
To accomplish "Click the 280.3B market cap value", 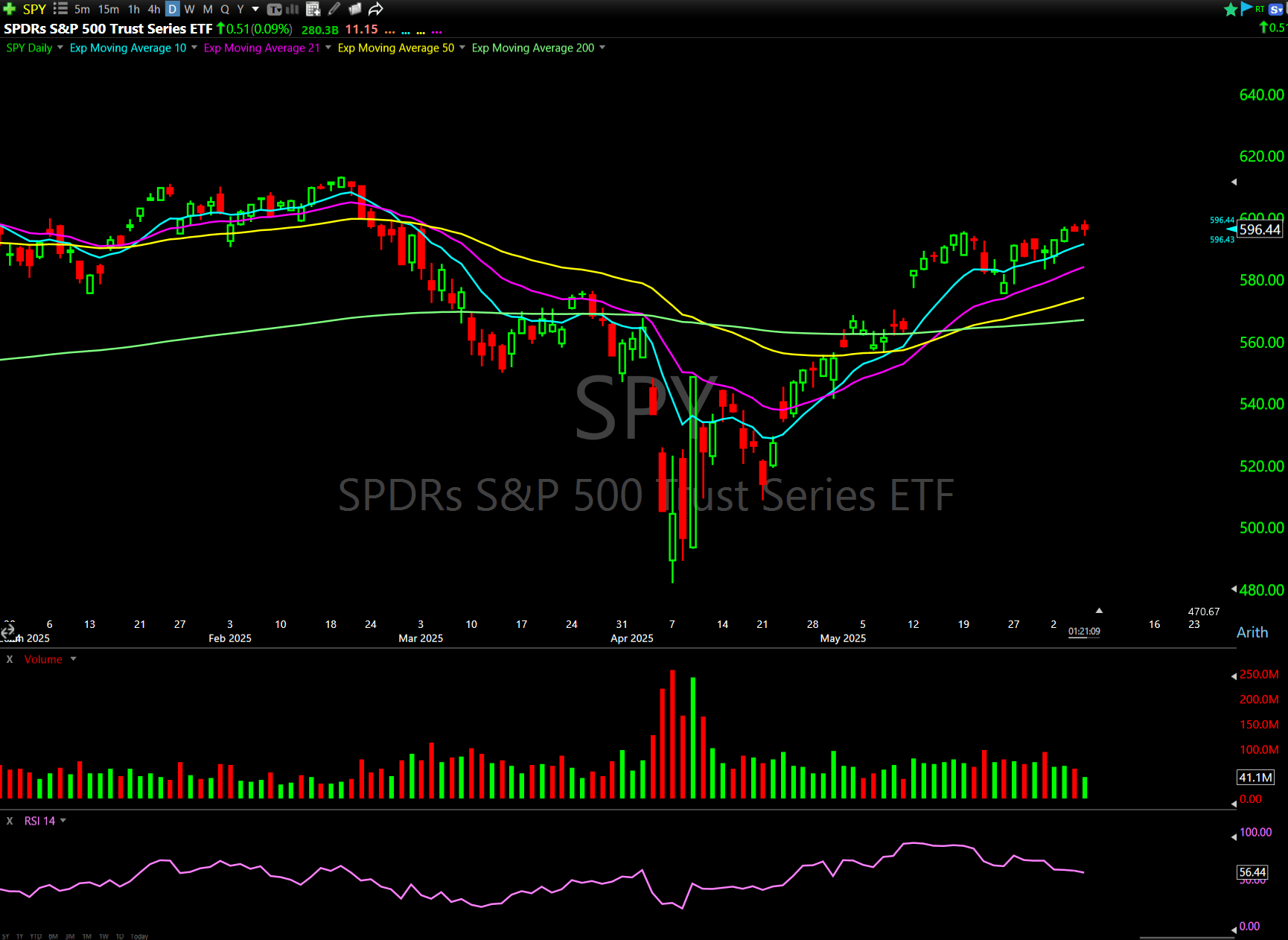I will [320, 30].
